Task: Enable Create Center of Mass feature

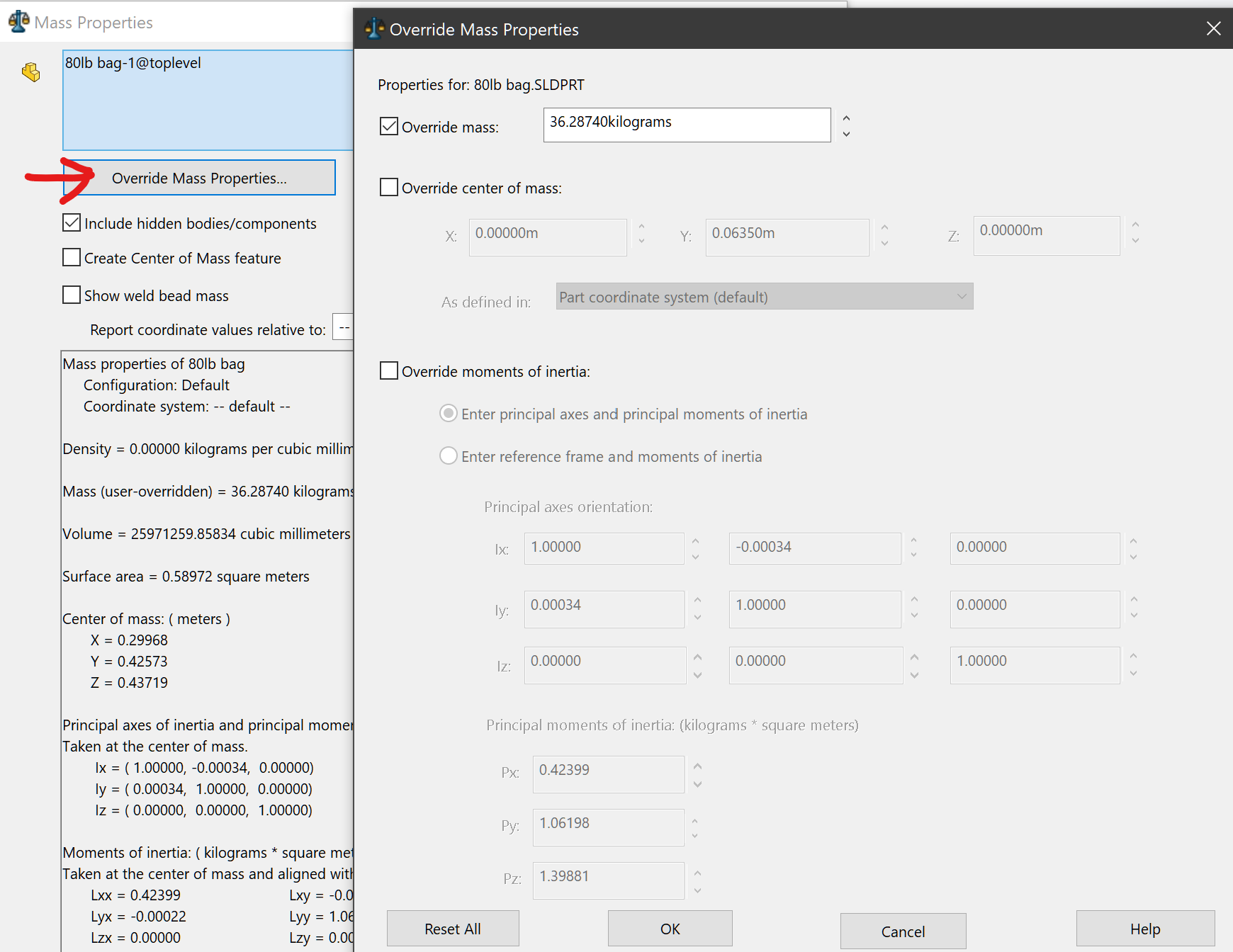Action: tap(72, 258)
